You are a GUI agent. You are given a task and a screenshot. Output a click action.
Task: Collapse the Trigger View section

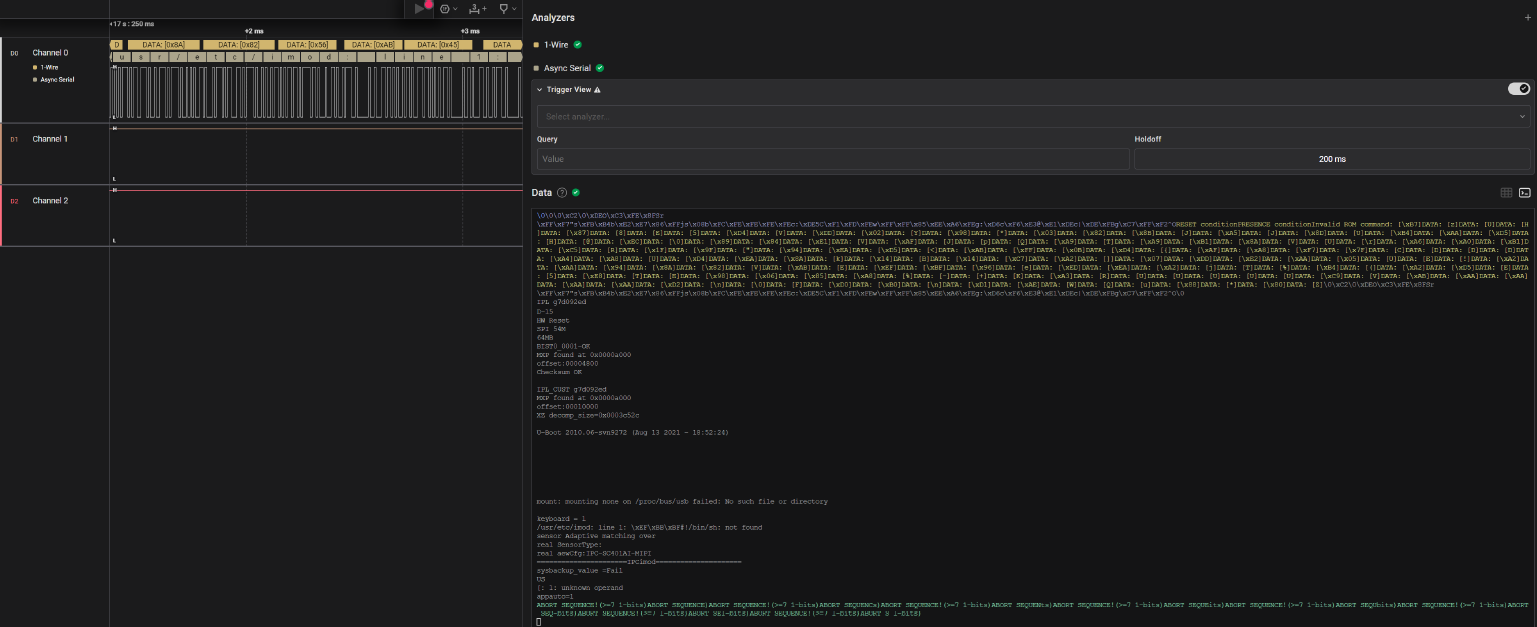(x=540, y=89)
